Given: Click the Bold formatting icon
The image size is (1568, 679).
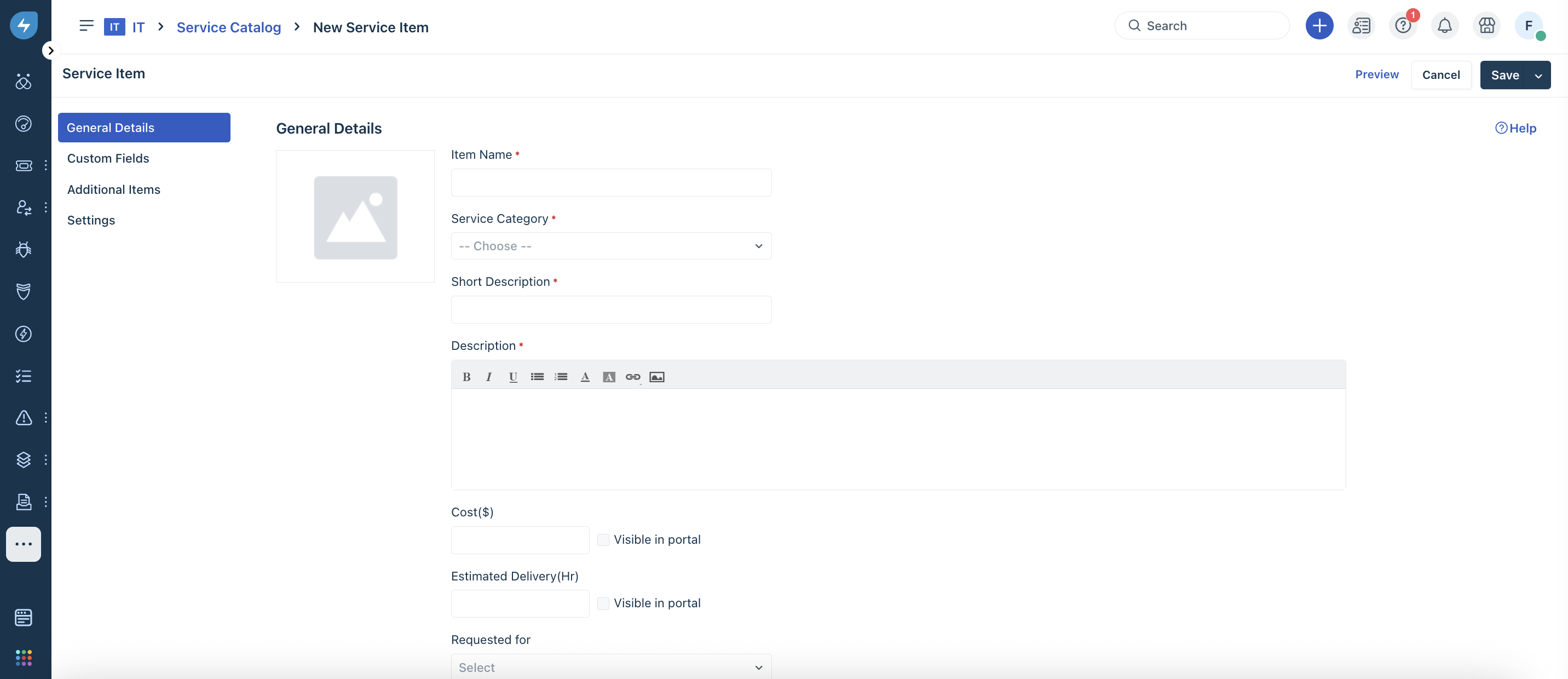Looking at the screenshot, I should 466,377.
